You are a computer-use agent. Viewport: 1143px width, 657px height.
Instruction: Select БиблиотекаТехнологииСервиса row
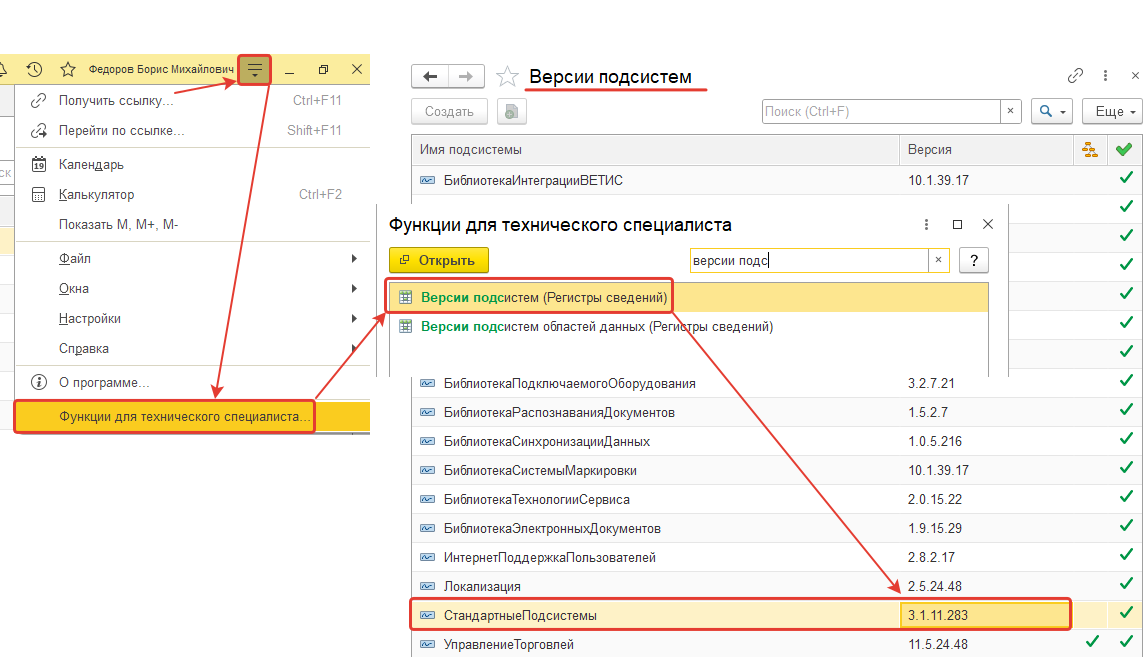click(x=776, y=499)
